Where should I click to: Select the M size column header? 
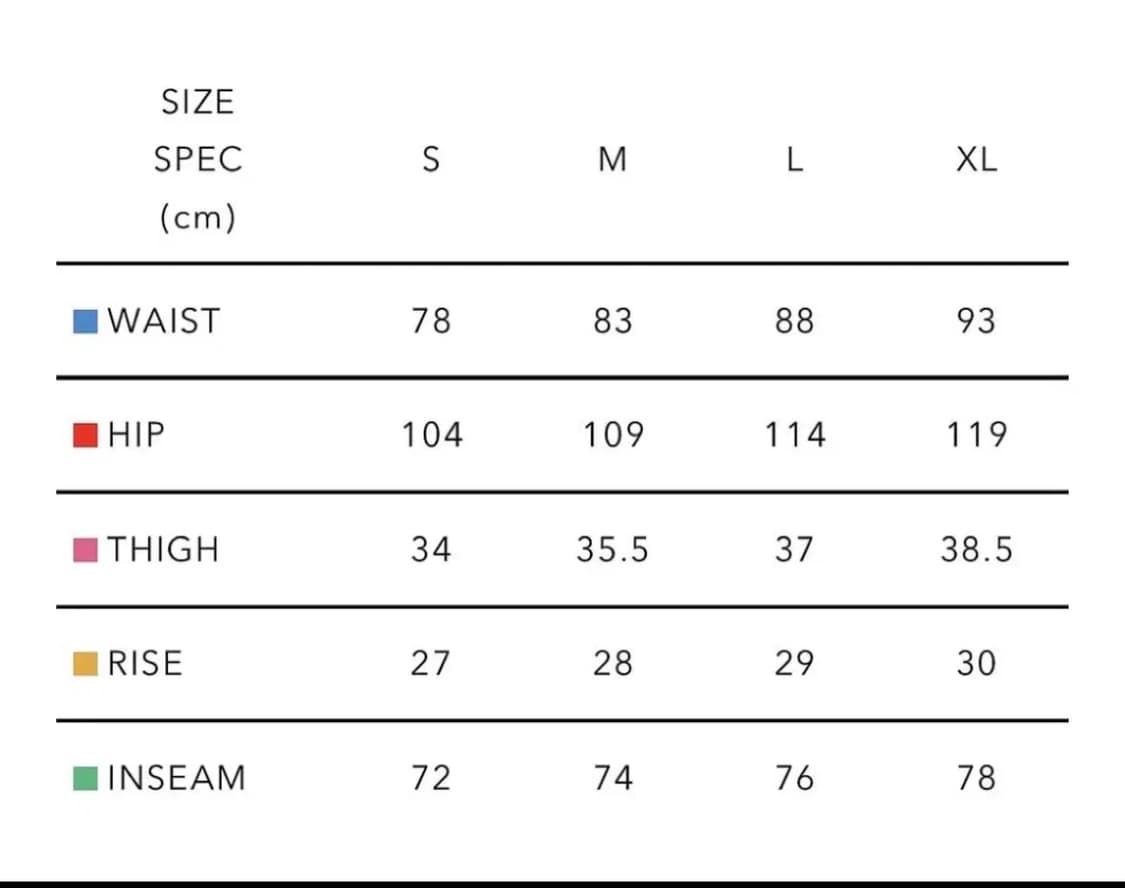tap(612, 160)
